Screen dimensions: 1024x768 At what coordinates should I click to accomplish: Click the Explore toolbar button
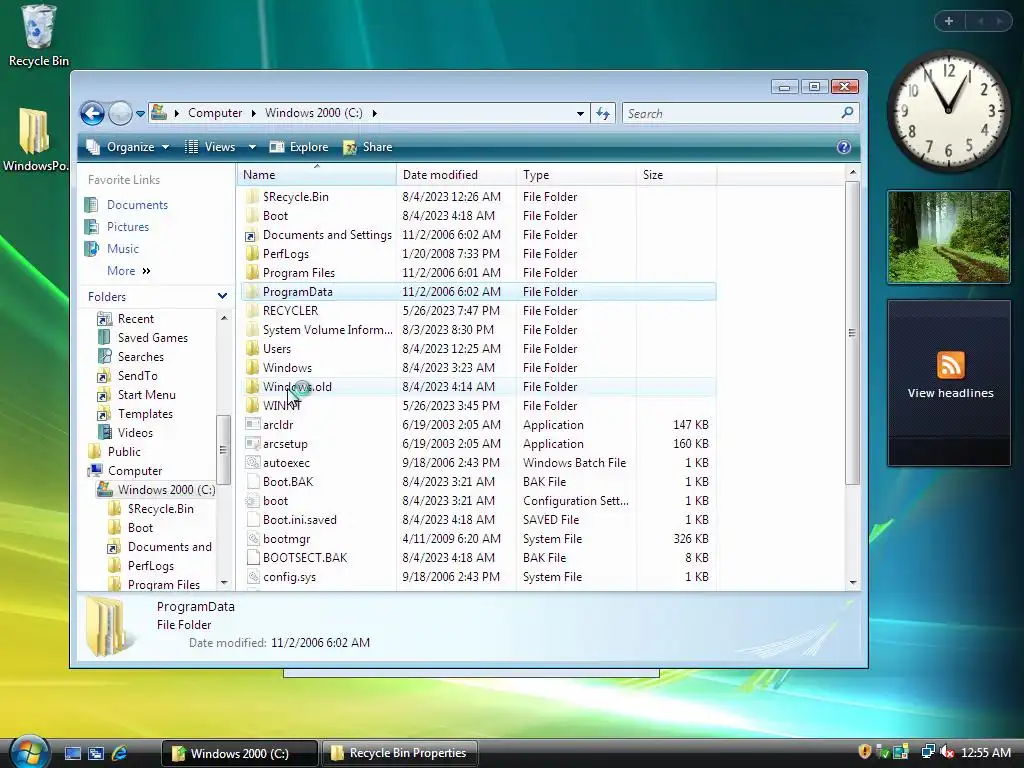299,147
